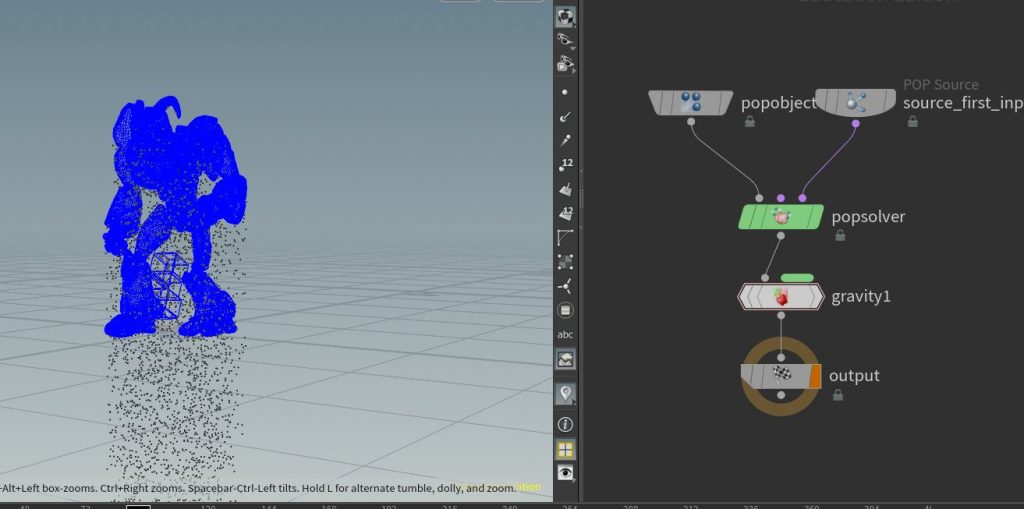Viewport: 1024px width, 509px height.
Task: Toggle display points icon
Action: 565,92
